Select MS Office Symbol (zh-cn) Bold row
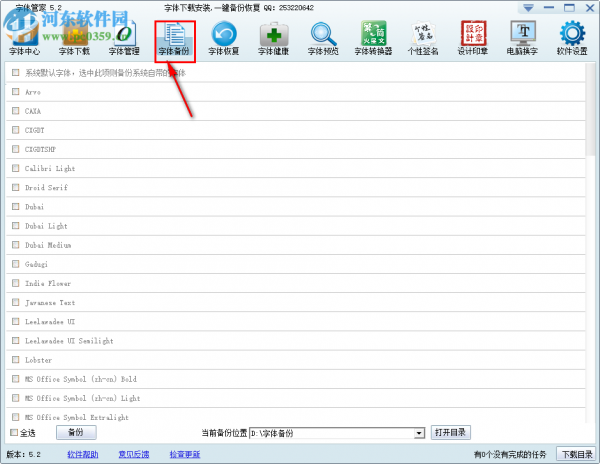This screenshot has height=464, width=600. point(81,379)
